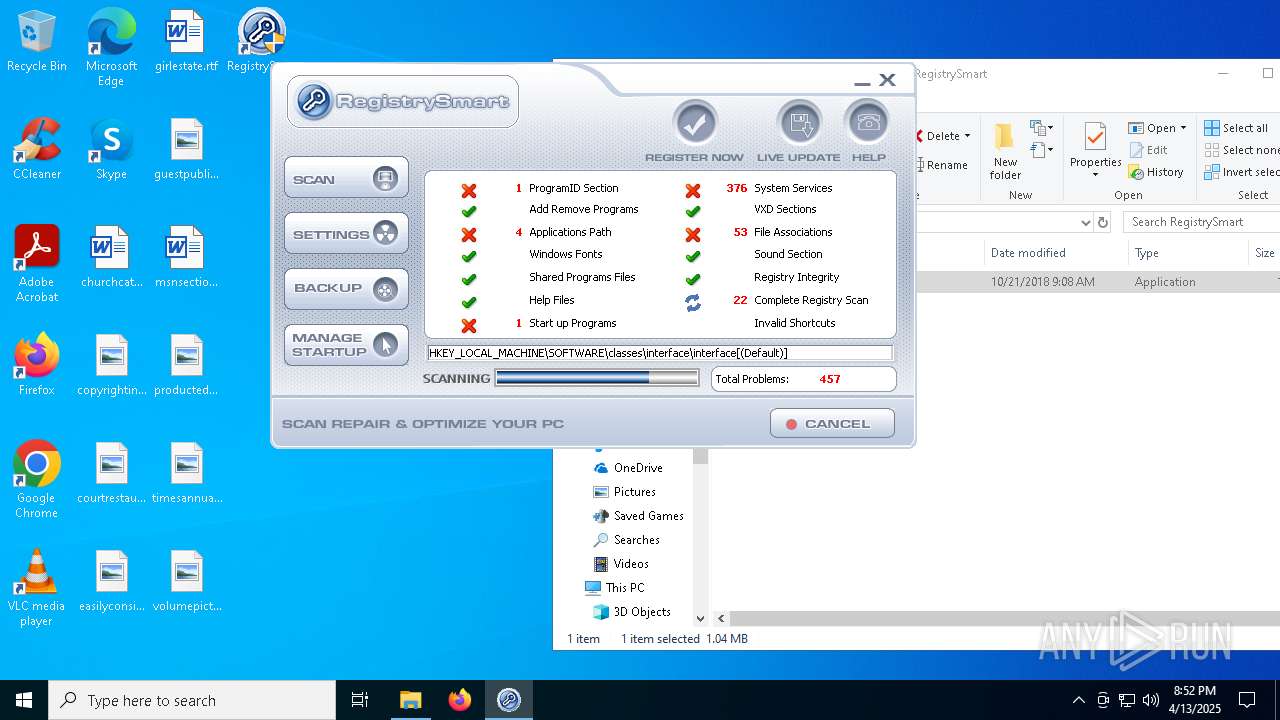Click green check beside Shared Programs Files
1280x720 pixels.
pos(468,279)
